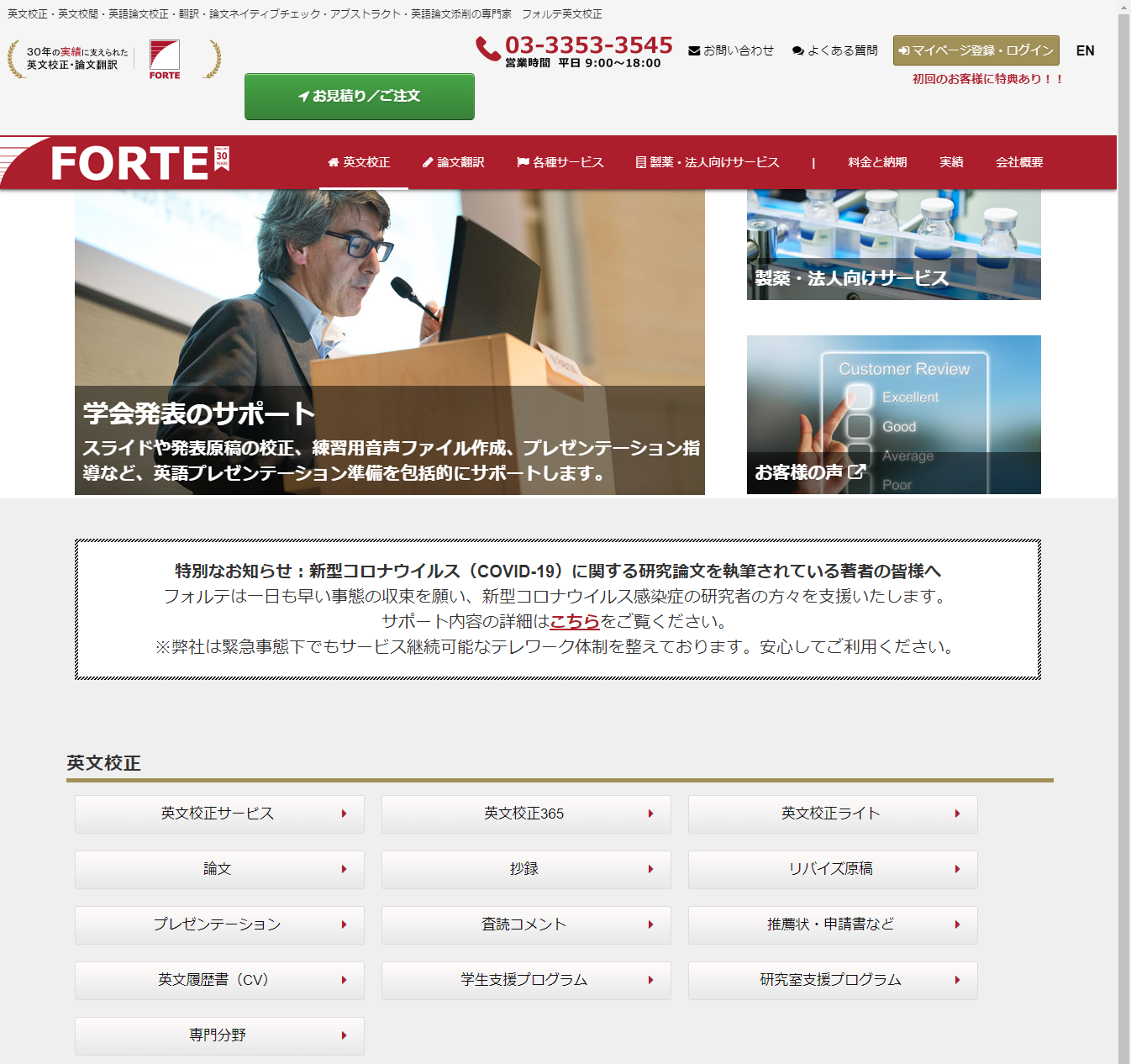The image size is (1131, 1064).
Task: Click the speech bubble icon beside よくある質問
Action: [798, 50]
